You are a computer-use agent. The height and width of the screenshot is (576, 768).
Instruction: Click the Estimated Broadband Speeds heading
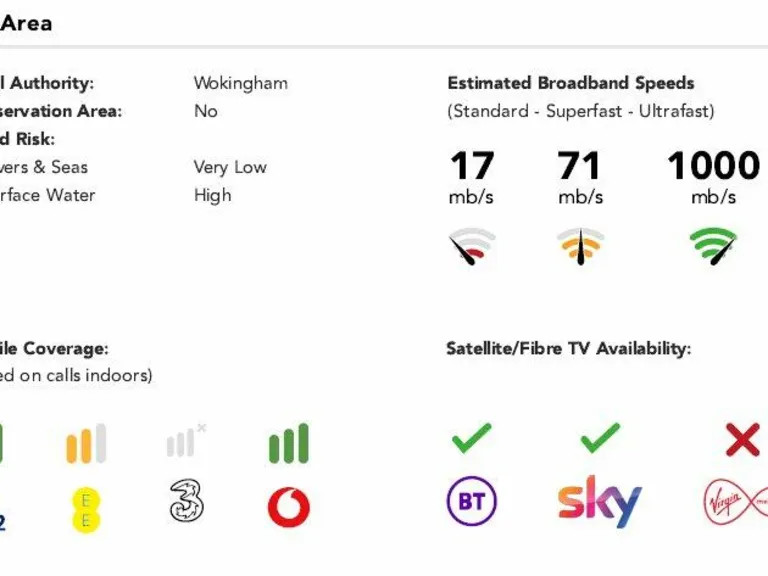[x=570, y=83]
